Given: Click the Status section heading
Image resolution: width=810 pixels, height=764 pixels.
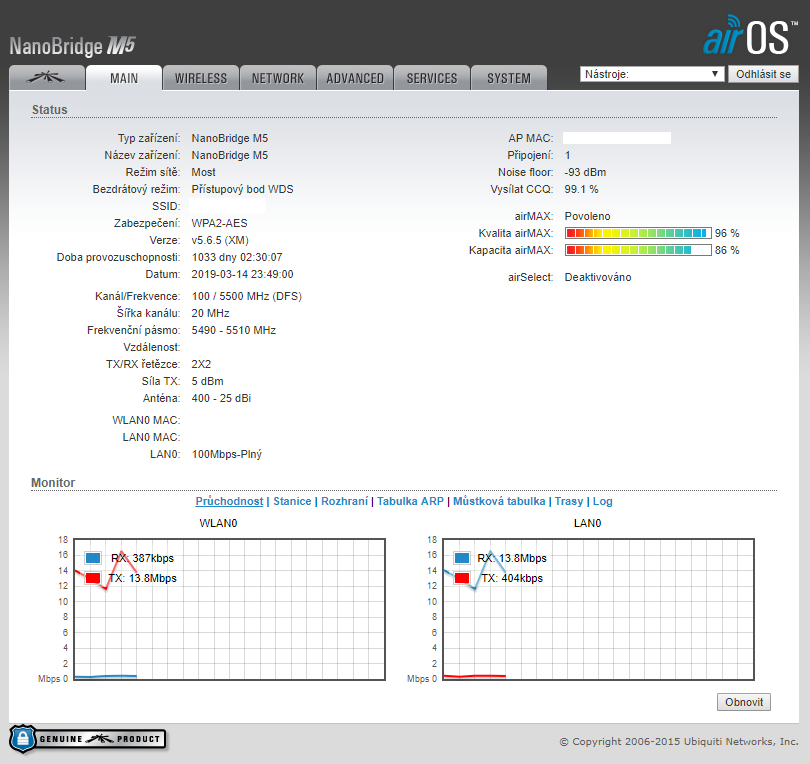Looking at the screenshot, I should pos(50,110).
